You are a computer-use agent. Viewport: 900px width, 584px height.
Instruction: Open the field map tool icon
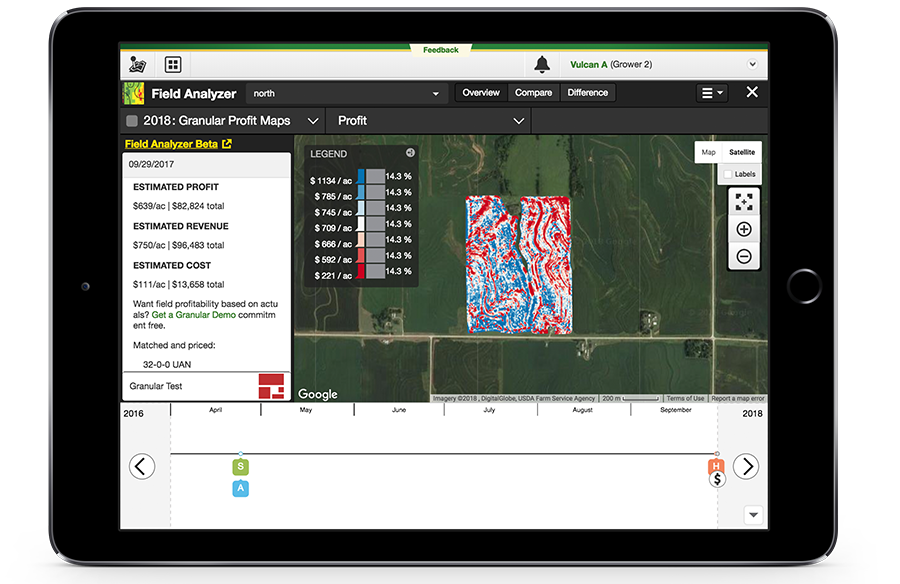click(x=137, y=64)
